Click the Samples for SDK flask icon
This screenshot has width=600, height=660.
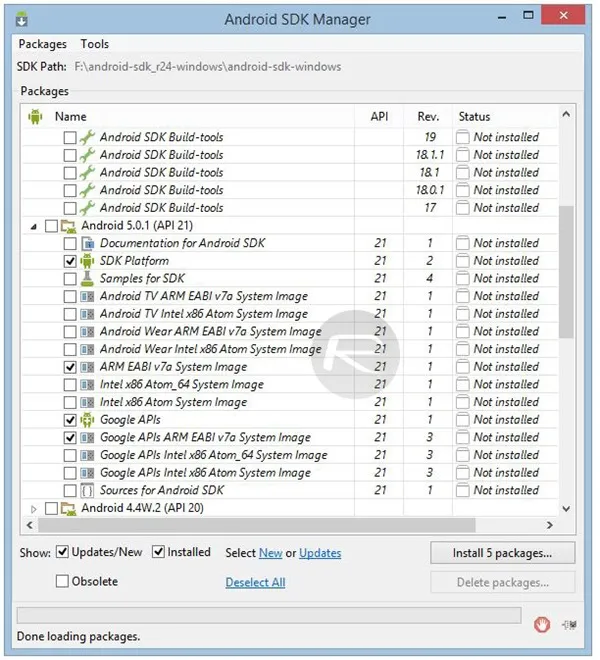(x=87, y=279)
